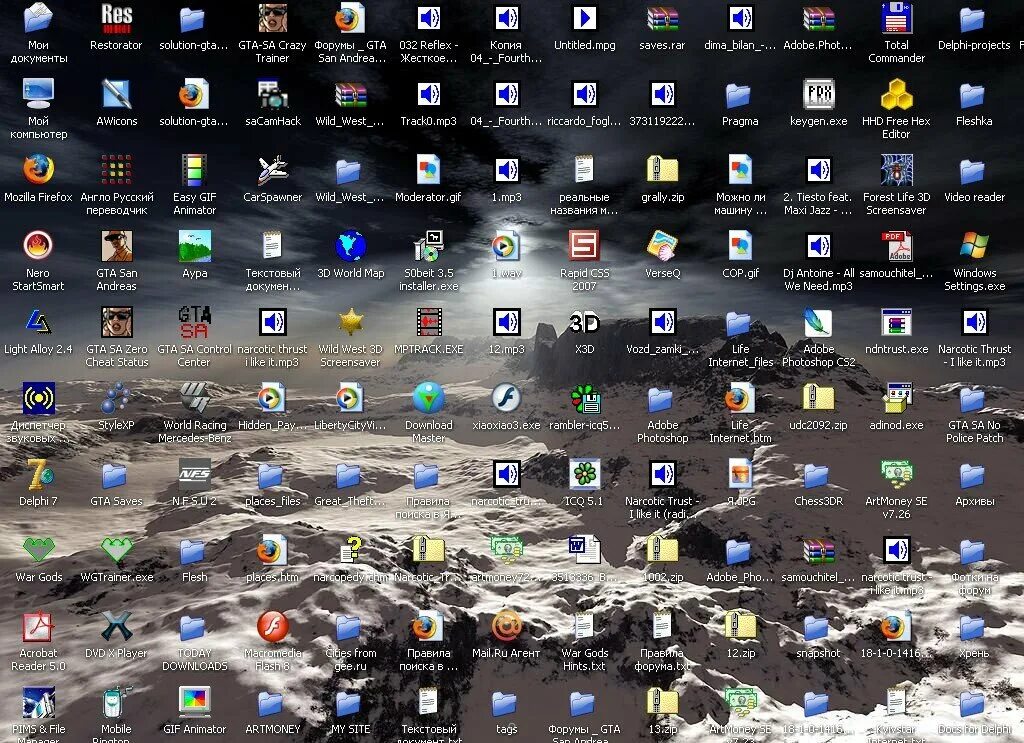Select Rapid CSS 2007 icon
The image size is (1024, 743).
click(x=584, y=246)
